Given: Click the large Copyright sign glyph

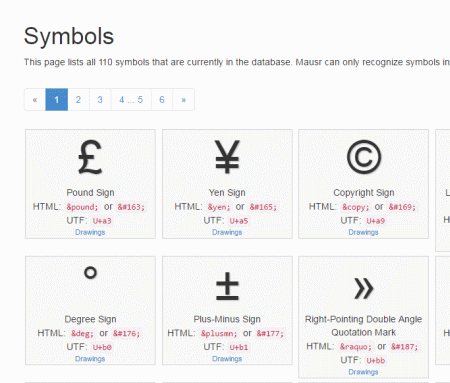Looking at the screenshot, I should click(364, 157).
